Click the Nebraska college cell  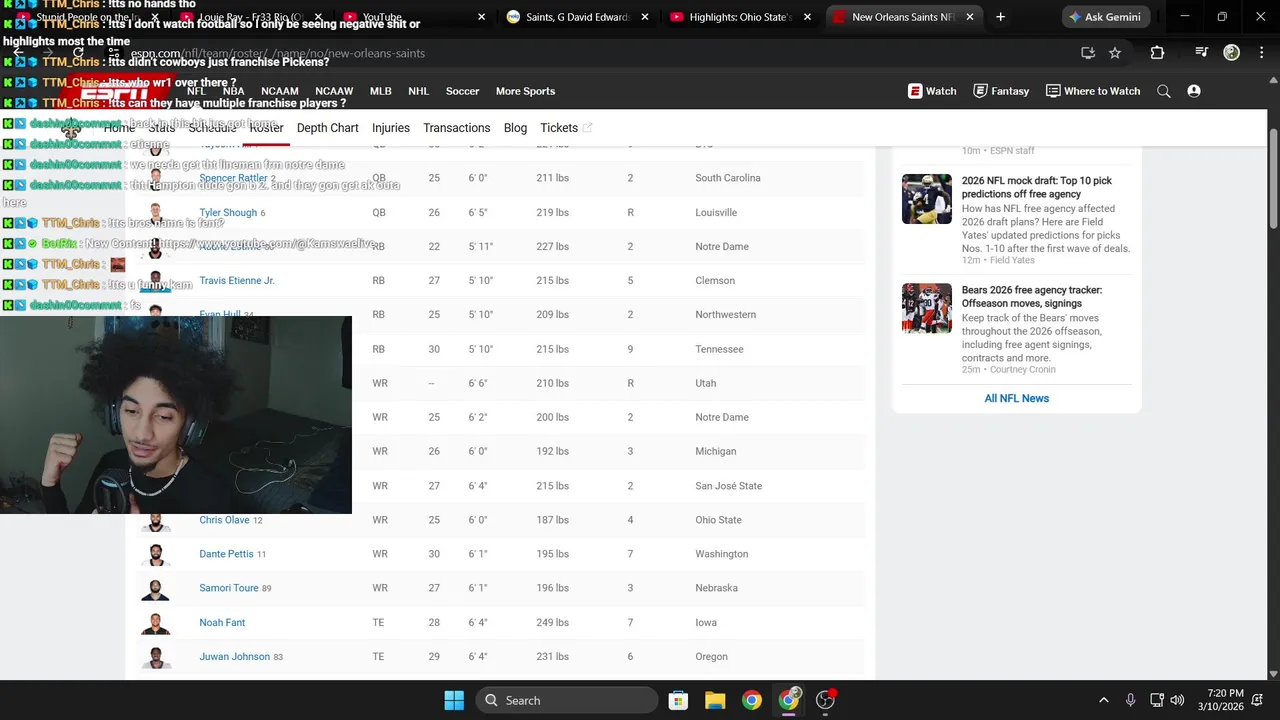pyautogui.click(x=716, y=588)
